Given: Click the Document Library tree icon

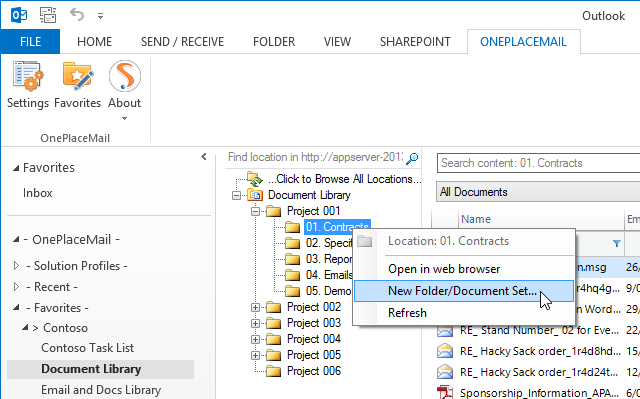Looking at the screenshot, I should [x=255, y=195].
